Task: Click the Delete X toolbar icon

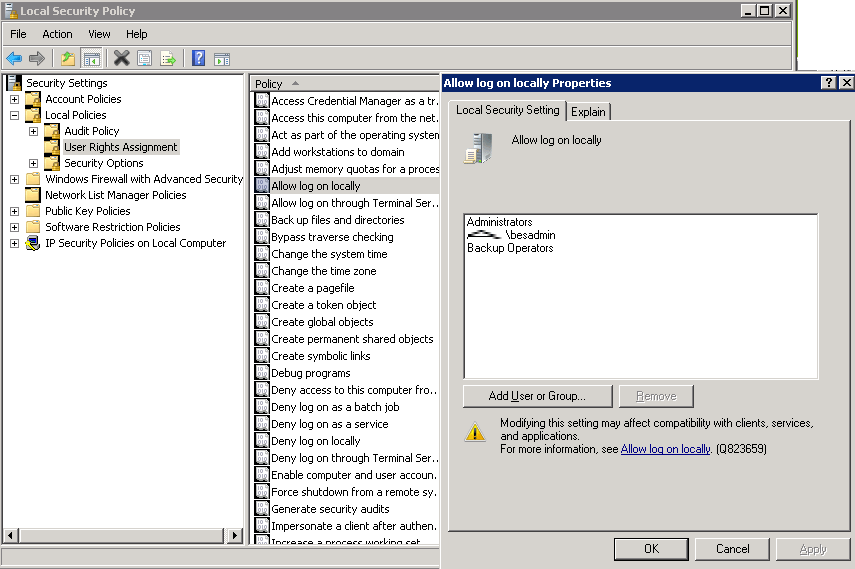Action: [121, 59]
